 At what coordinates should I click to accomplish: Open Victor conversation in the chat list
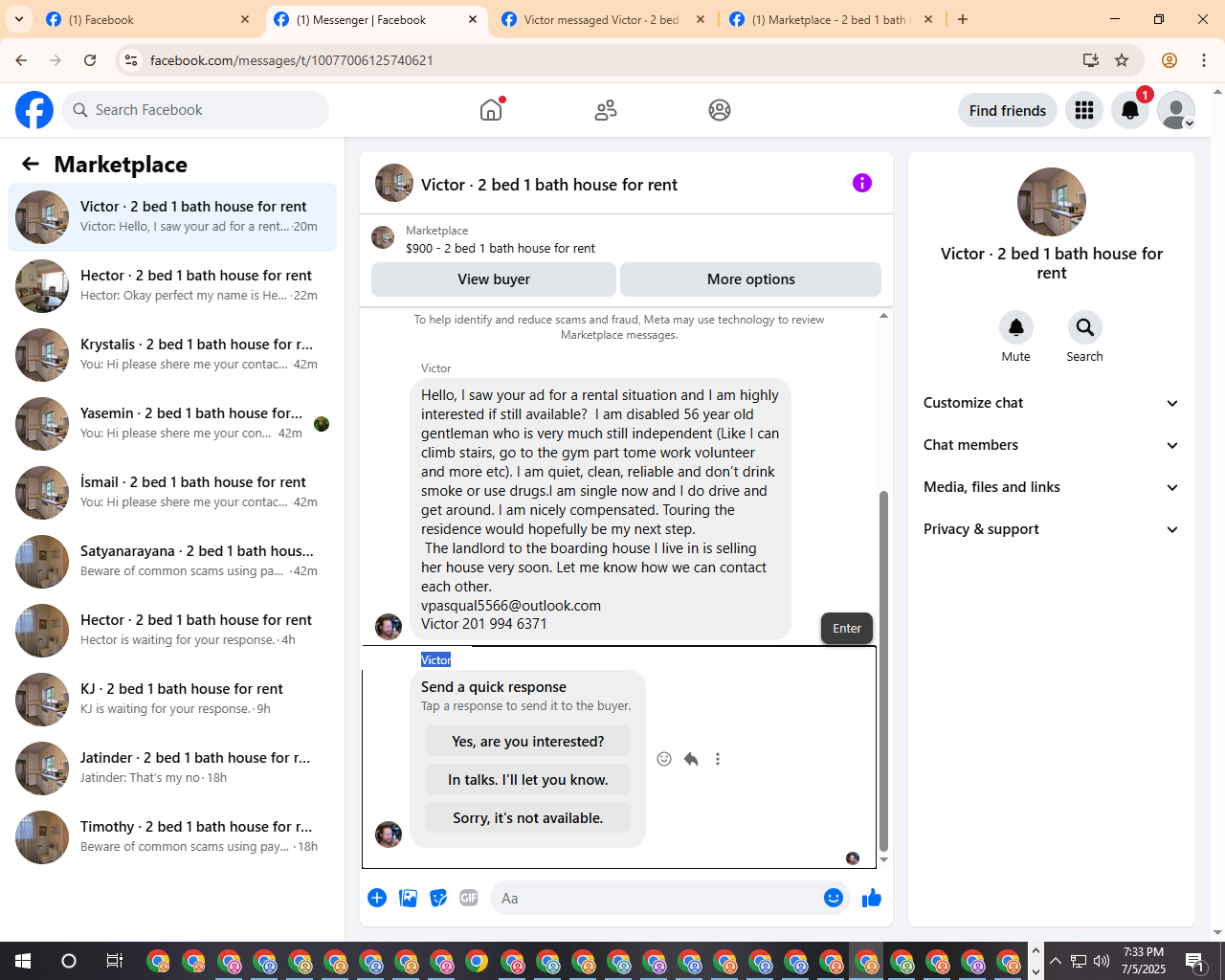pyautogui.click(x=172, y=217)
